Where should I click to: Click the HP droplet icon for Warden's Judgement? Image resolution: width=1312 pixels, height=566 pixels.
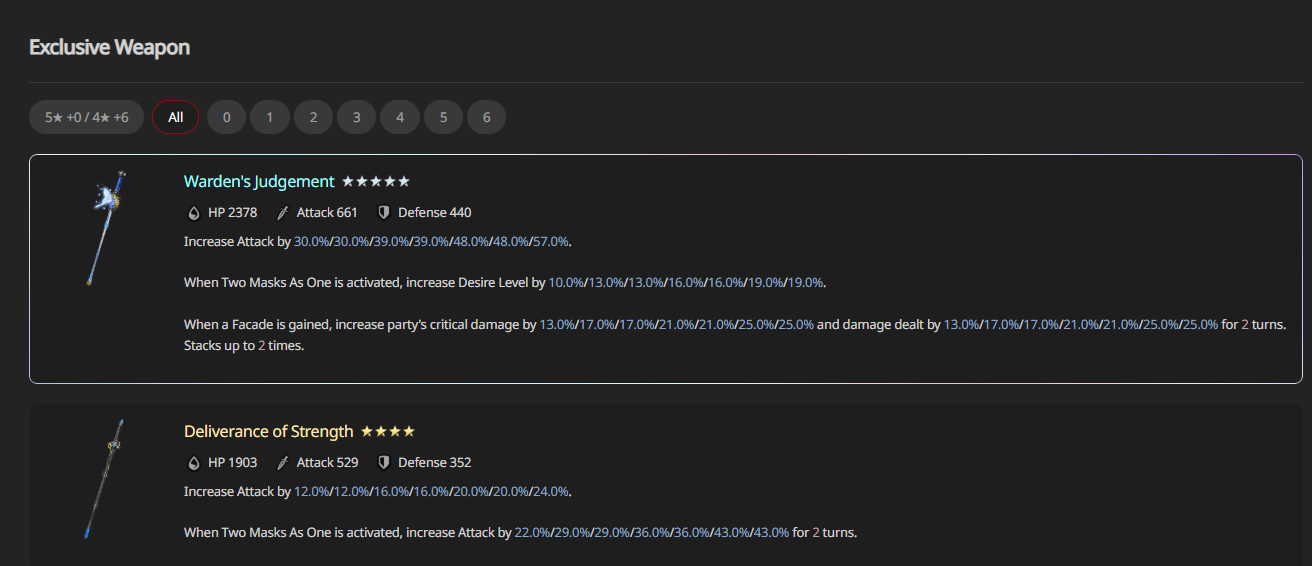(194, 212)
